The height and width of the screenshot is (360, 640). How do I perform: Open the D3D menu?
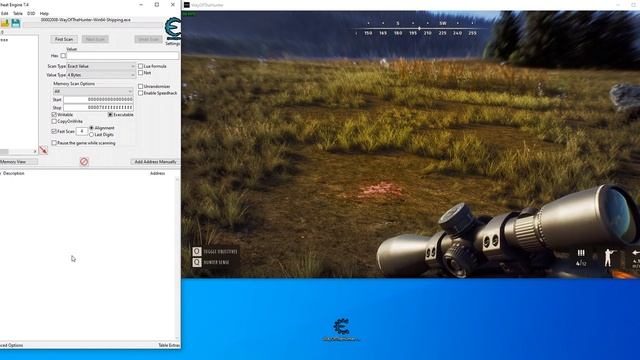click(x=31, y=13)
